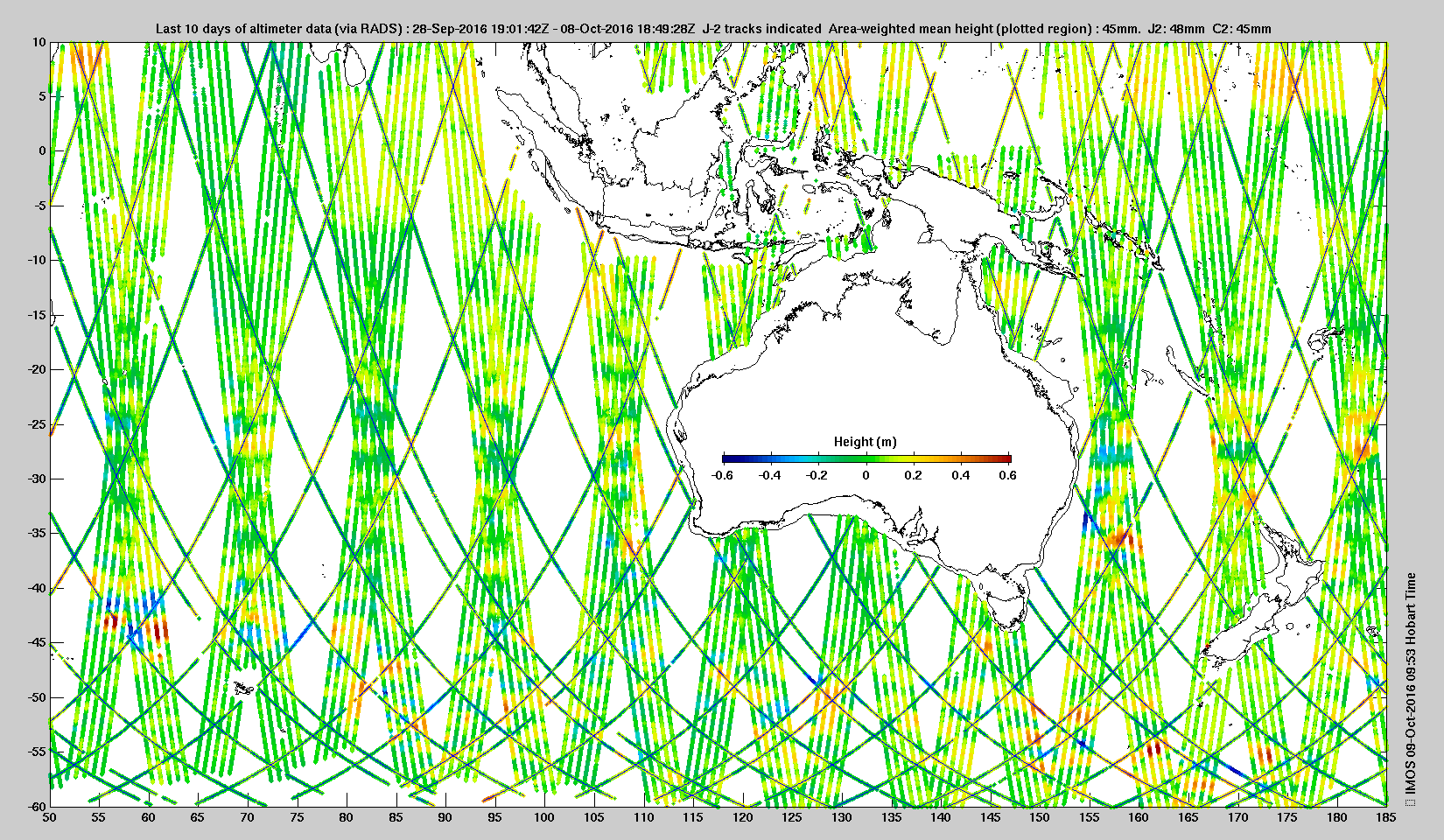Click the longitude axis label '170'
Screen dimensions: 1444x840
1238,817
